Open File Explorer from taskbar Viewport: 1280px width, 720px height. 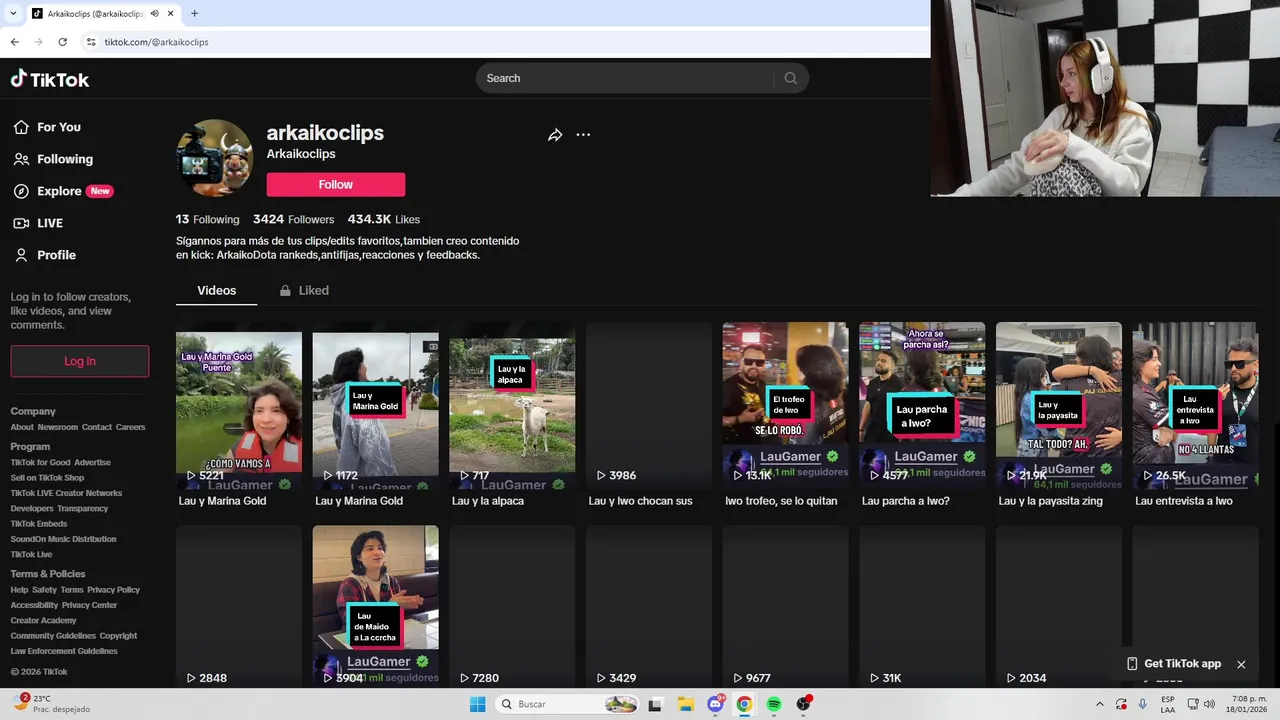point(685,704)
